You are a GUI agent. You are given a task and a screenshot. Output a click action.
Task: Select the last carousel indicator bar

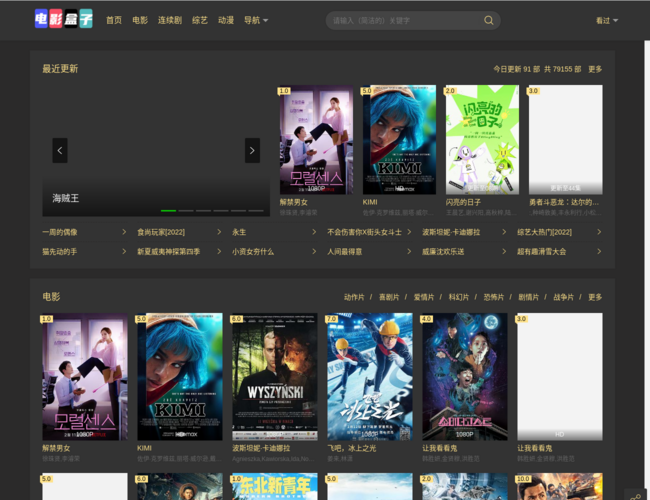256,211
